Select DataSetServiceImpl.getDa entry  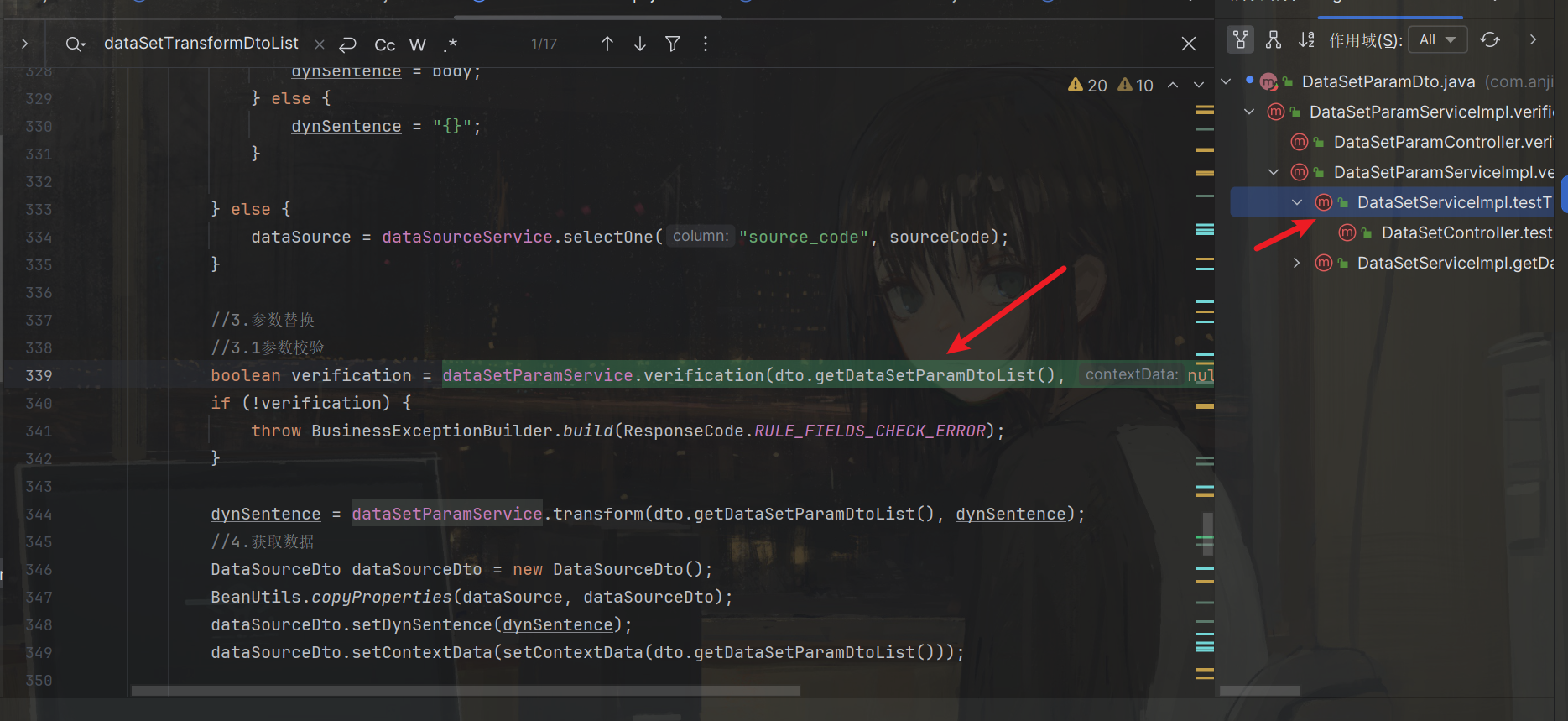point(1455,263)
